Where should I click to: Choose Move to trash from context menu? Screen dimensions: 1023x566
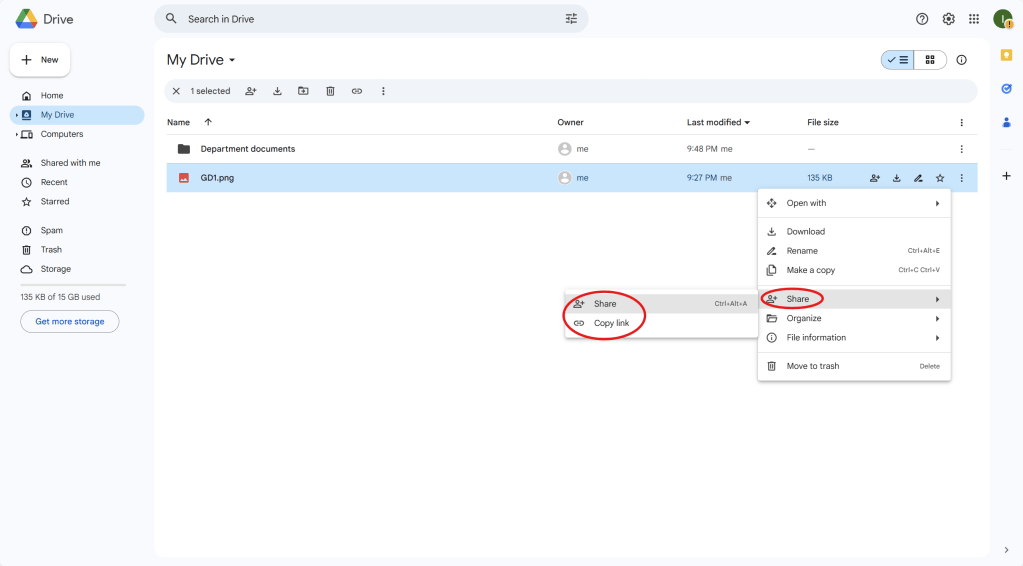(x=812, y=366)
